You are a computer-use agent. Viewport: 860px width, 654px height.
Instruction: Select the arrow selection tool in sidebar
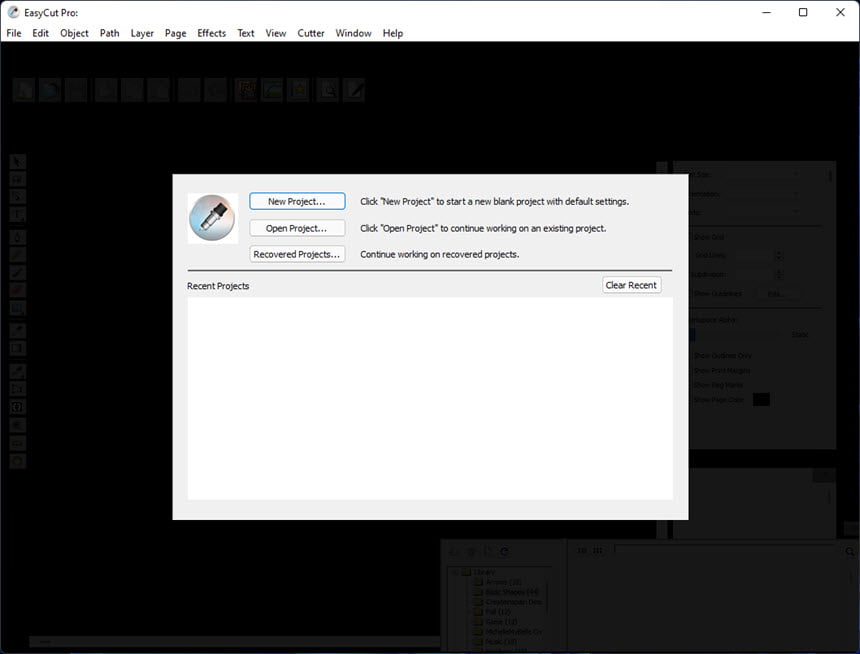[x=18, y=161]
